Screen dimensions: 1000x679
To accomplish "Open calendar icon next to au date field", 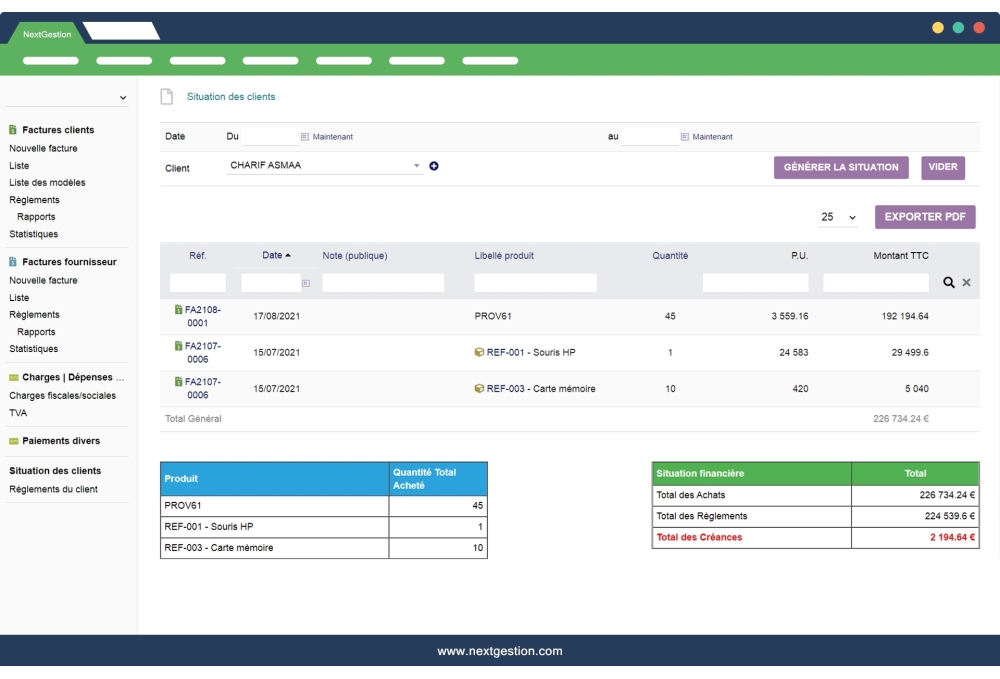I will point(685,137).
